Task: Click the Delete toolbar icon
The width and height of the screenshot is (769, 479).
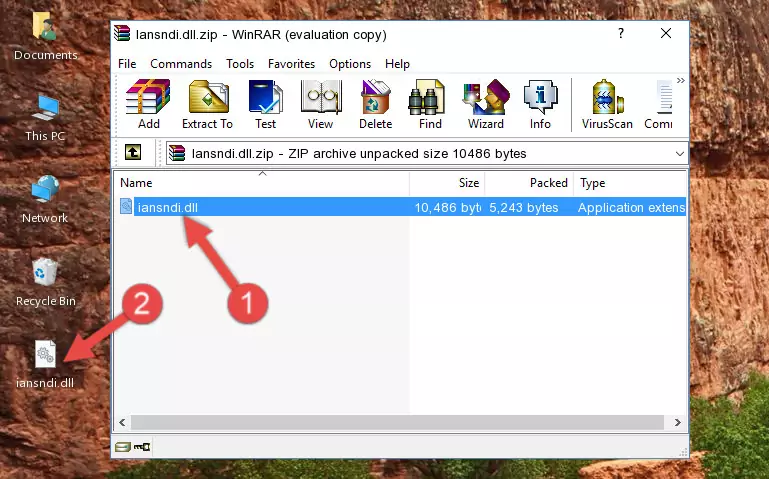Action: (376, 104)
